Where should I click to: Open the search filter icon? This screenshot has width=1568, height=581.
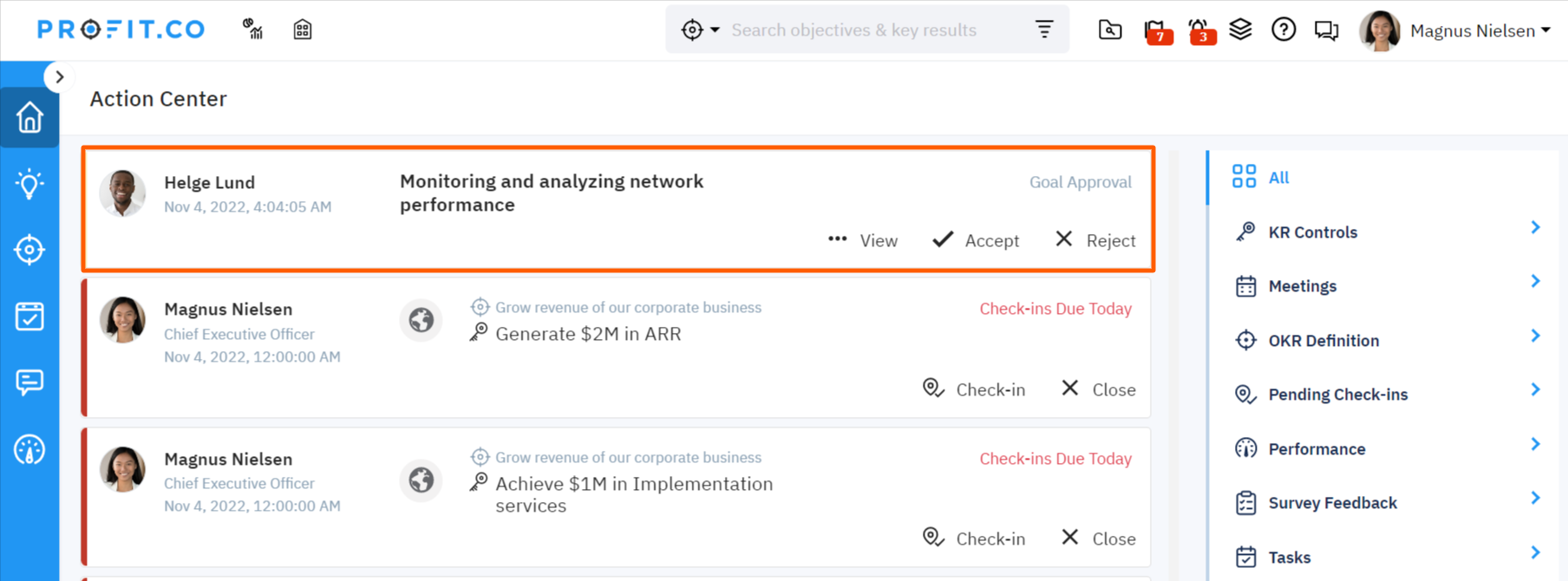tap(1044, 30)
